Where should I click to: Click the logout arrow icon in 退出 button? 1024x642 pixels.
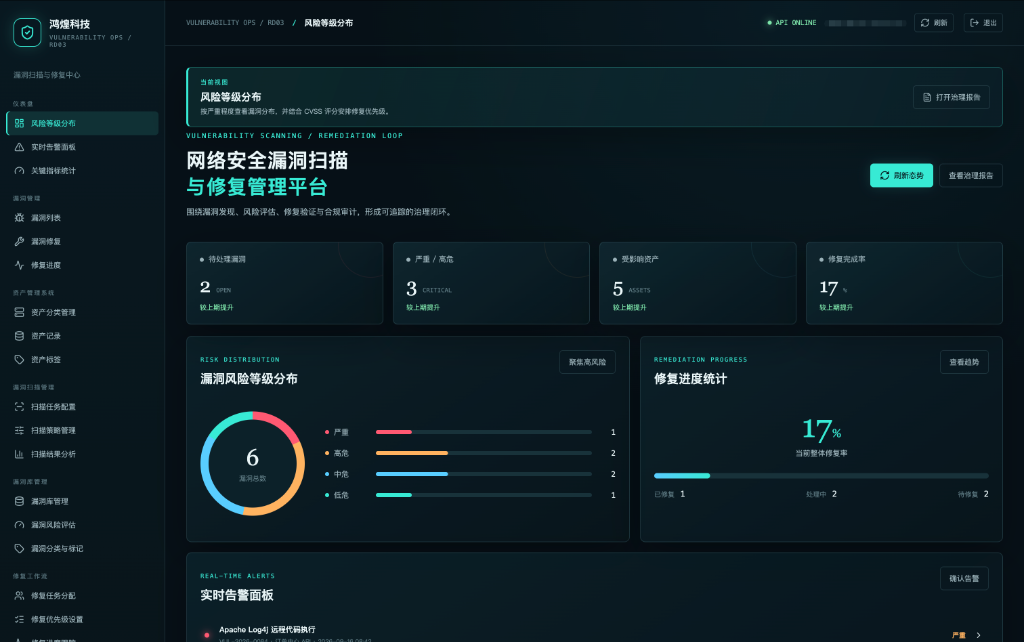pos(974,23)
